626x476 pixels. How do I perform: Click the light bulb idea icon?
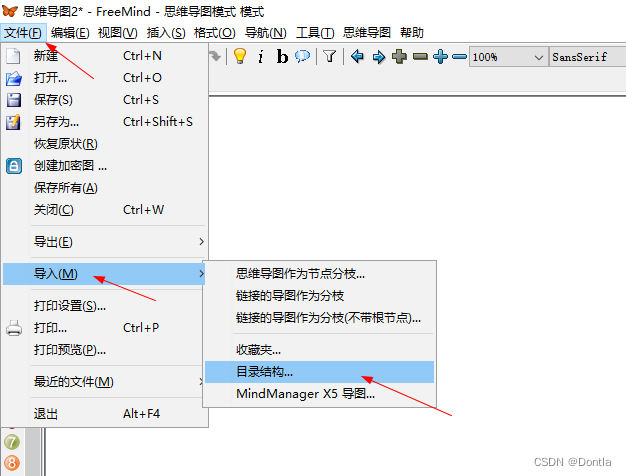click(240, 56)
